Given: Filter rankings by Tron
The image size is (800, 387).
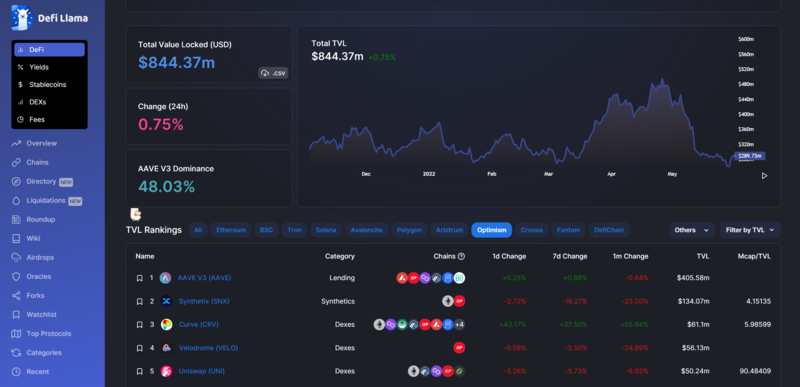Looking at the screenshot, I should pyautogui.click(x=294, y=230).
